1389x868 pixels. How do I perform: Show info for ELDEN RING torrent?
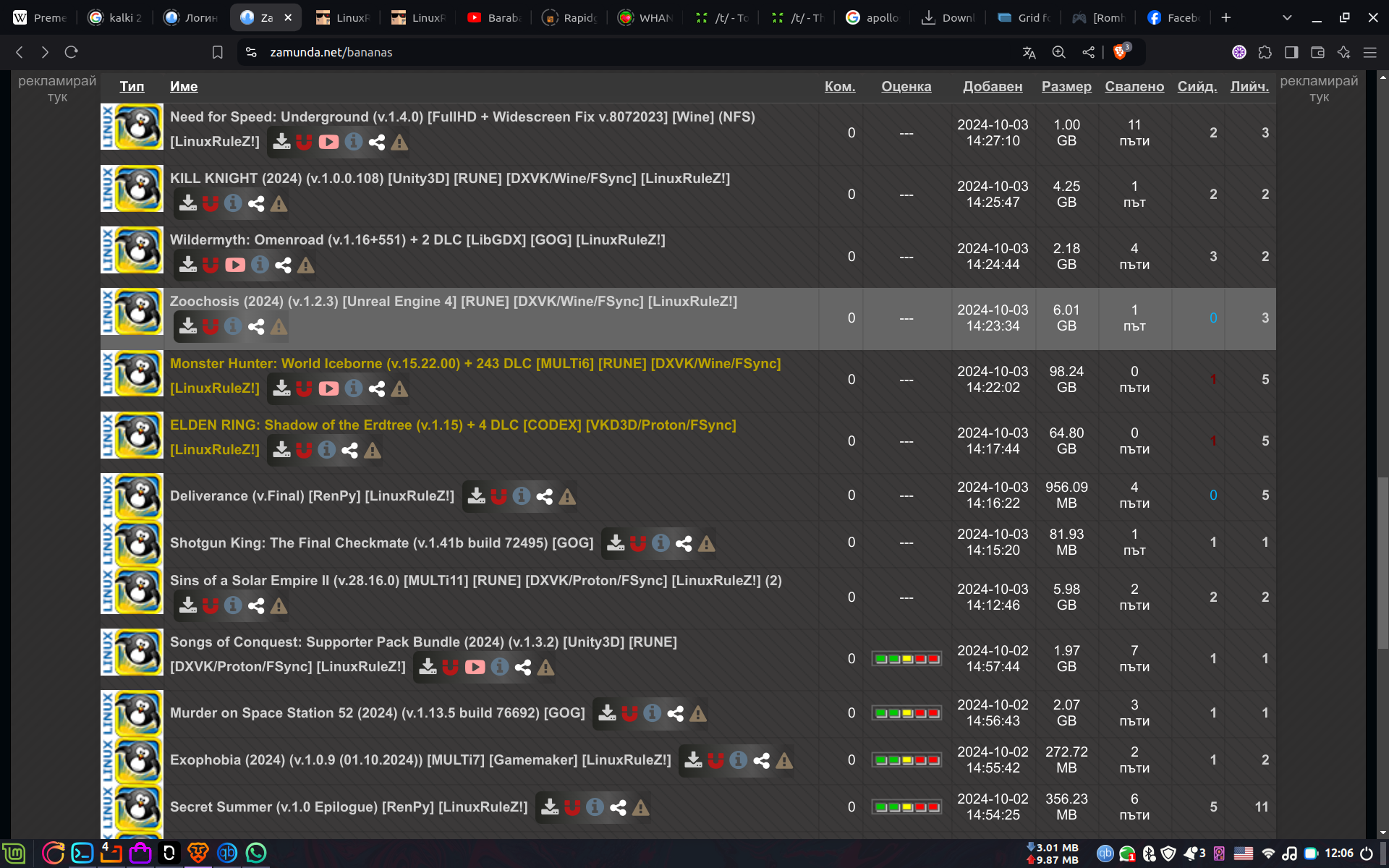click(x=327, y=450)
